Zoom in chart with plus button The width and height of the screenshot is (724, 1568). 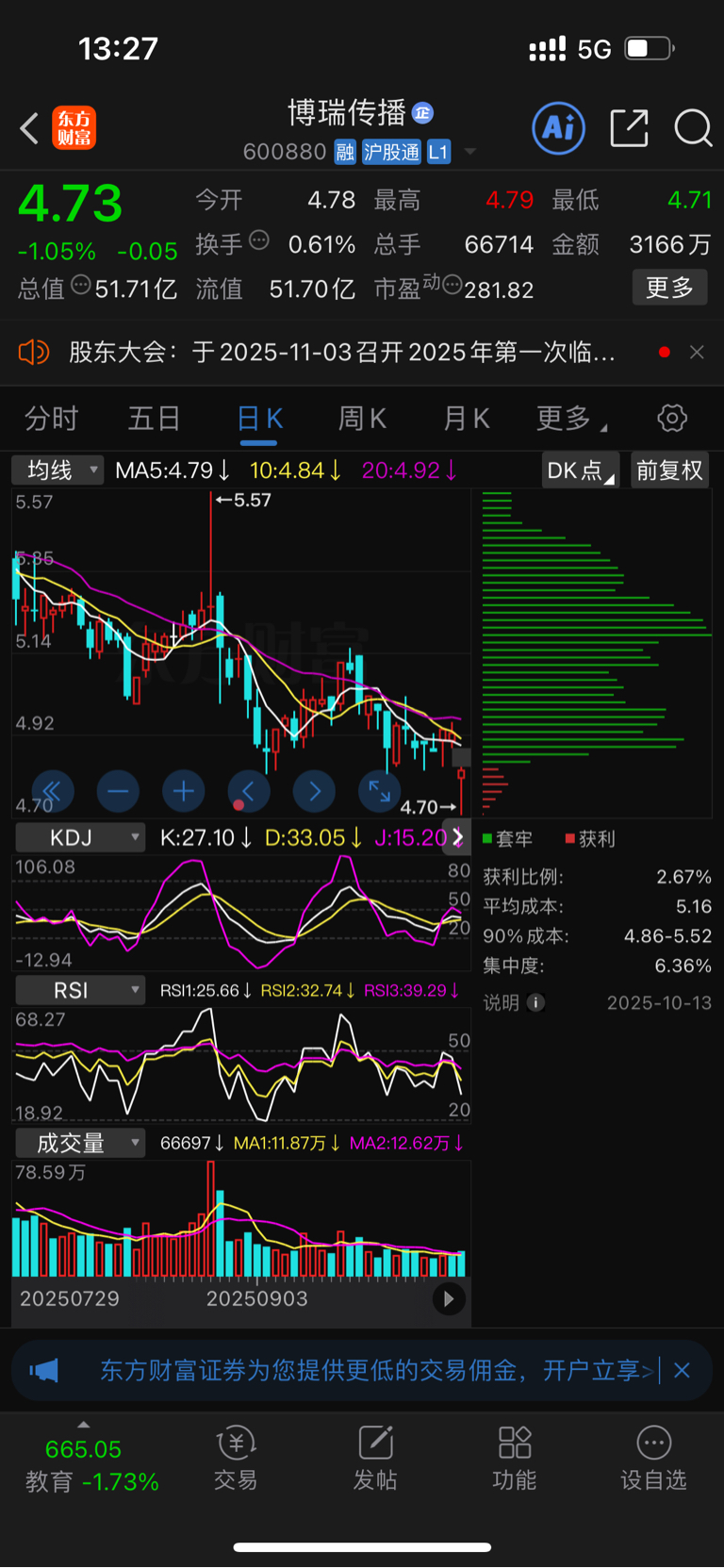[x=184, y=791]
